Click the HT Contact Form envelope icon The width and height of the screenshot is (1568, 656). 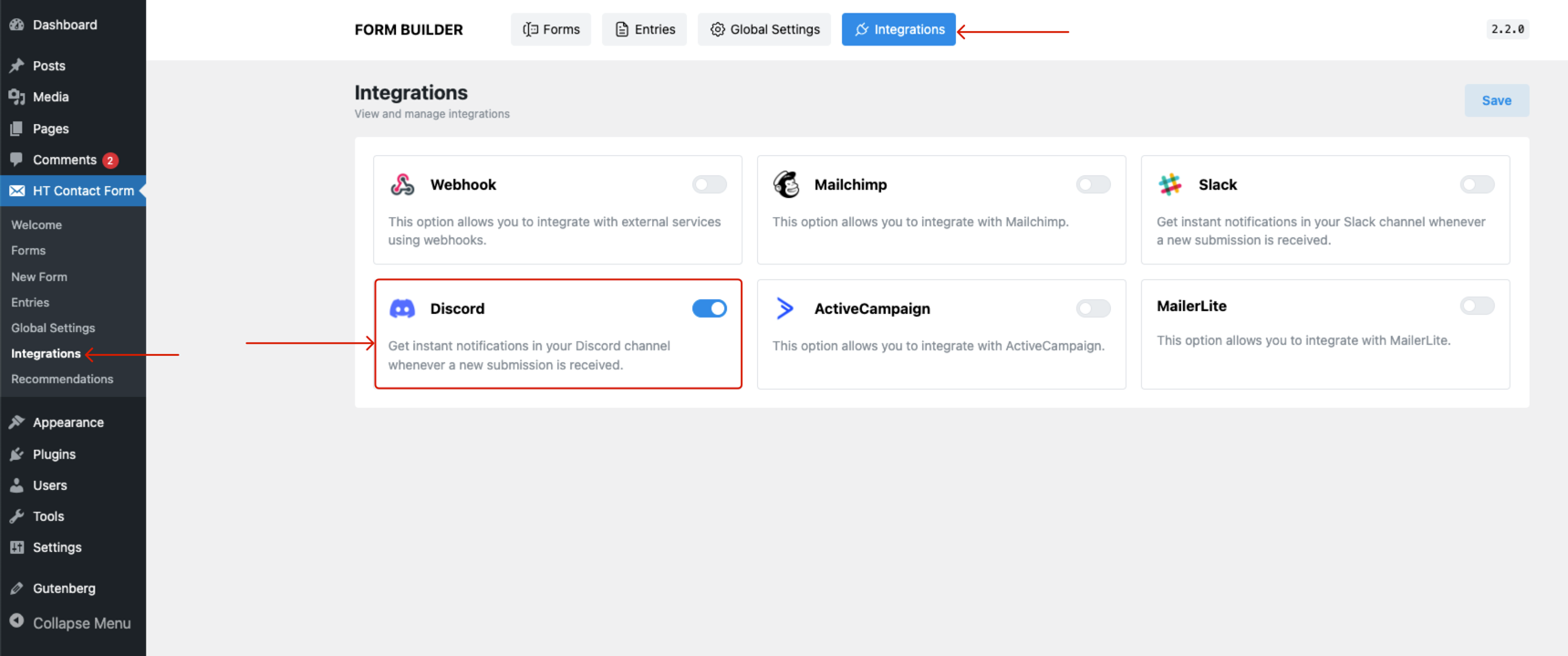pyautogui.click(x=16, y=191)
